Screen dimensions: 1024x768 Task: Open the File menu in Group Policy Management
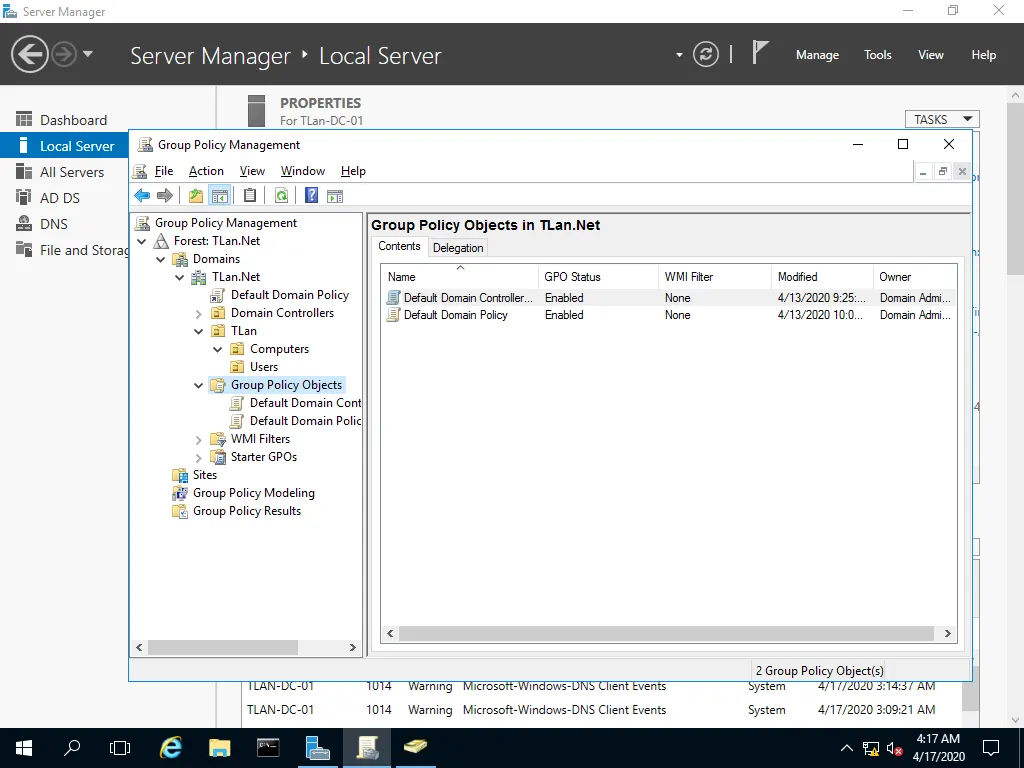pyautogui.click(x=164, y=171)
